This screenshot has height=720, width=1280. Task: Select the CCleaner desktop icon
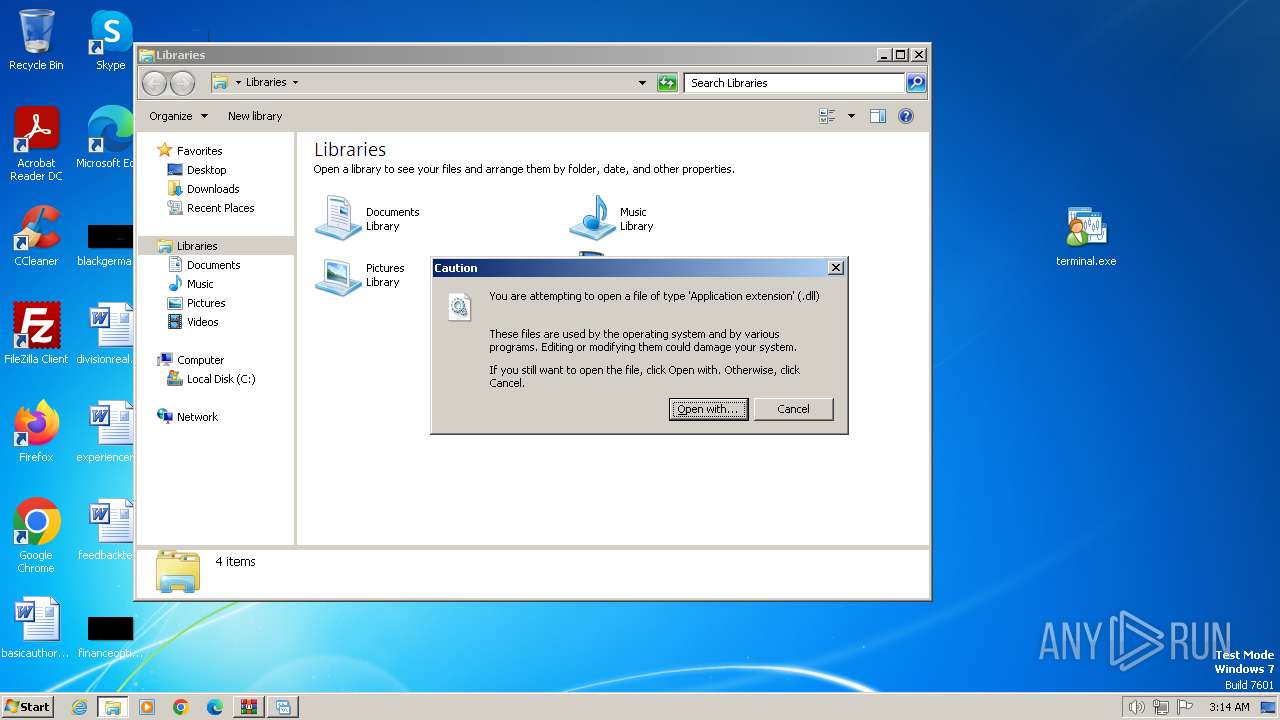pos(36,236)
